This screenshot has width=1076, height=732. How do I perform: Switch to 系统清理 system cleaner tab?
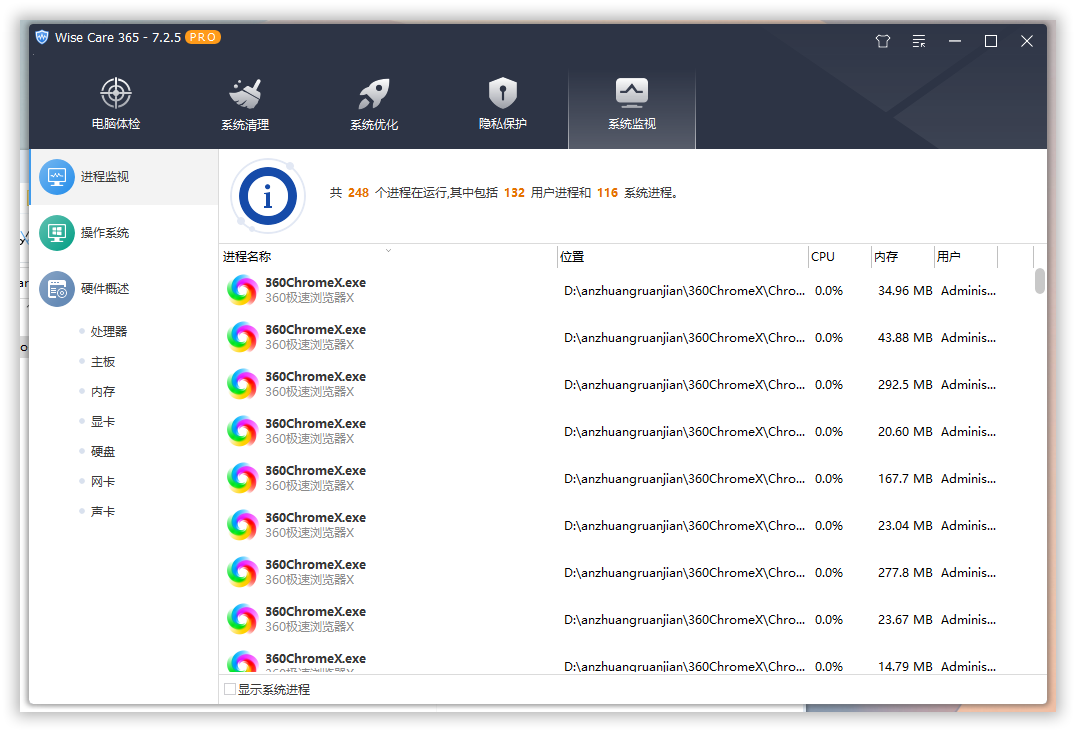pos(245,105)
